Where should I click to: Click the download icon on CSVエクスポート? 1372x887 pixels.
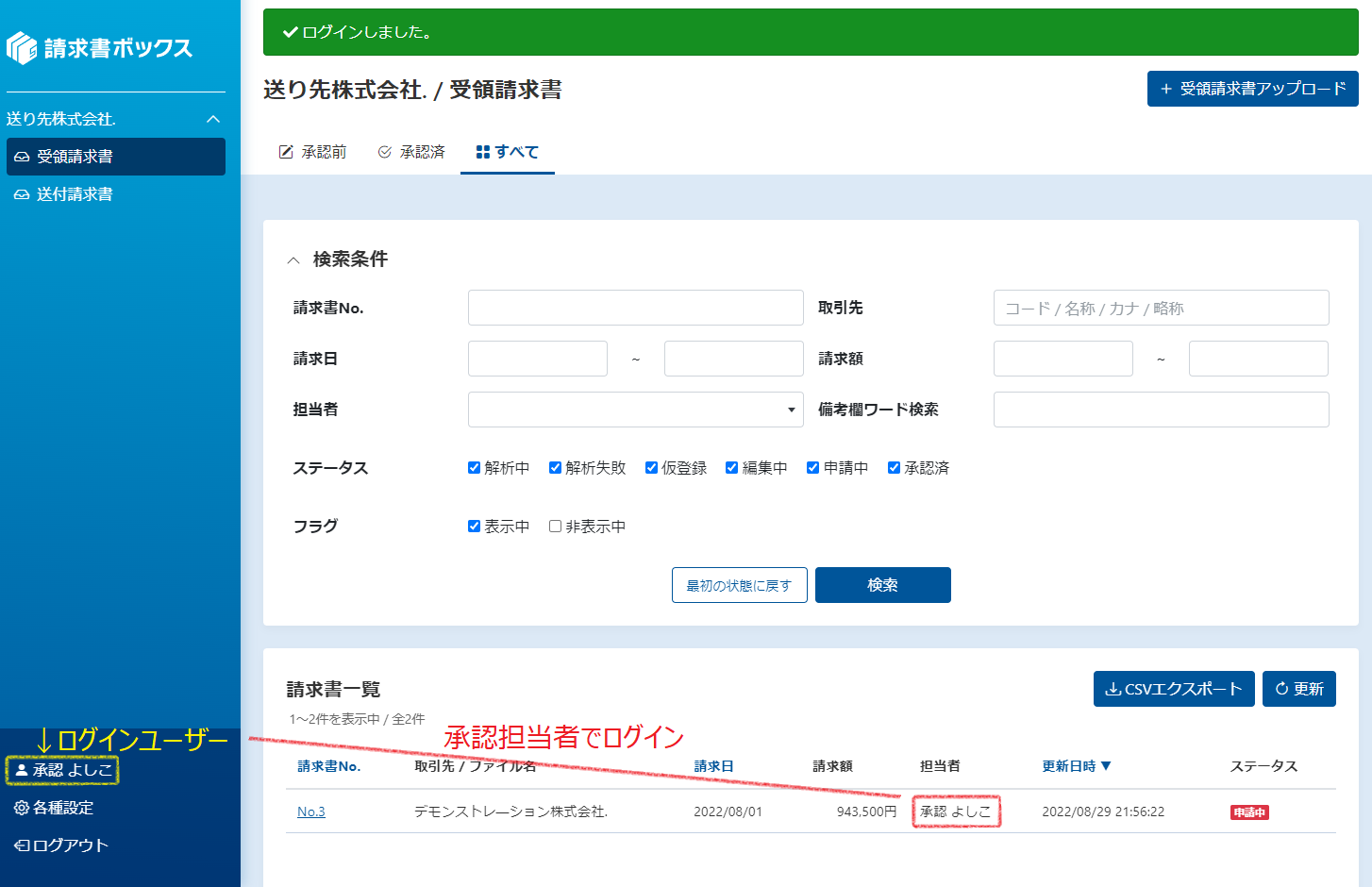point(1113,689)
